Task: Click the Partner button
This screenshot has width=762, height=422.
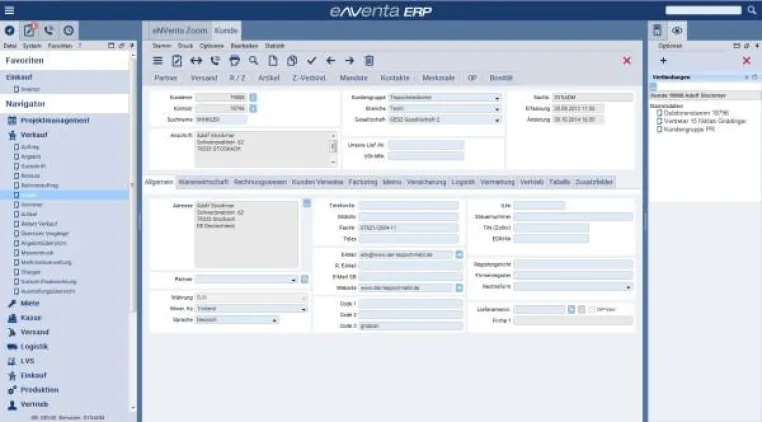Action: [166, 78]
